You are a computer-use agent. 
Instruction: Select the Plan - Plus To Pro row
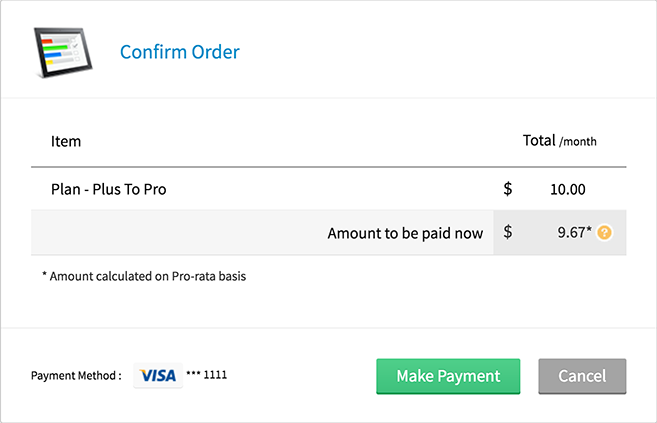[328, 189]
